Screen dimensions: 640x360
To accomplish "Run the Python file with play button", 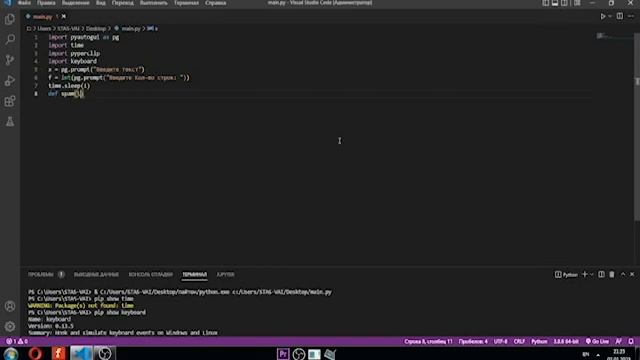I will pos(602,16).
